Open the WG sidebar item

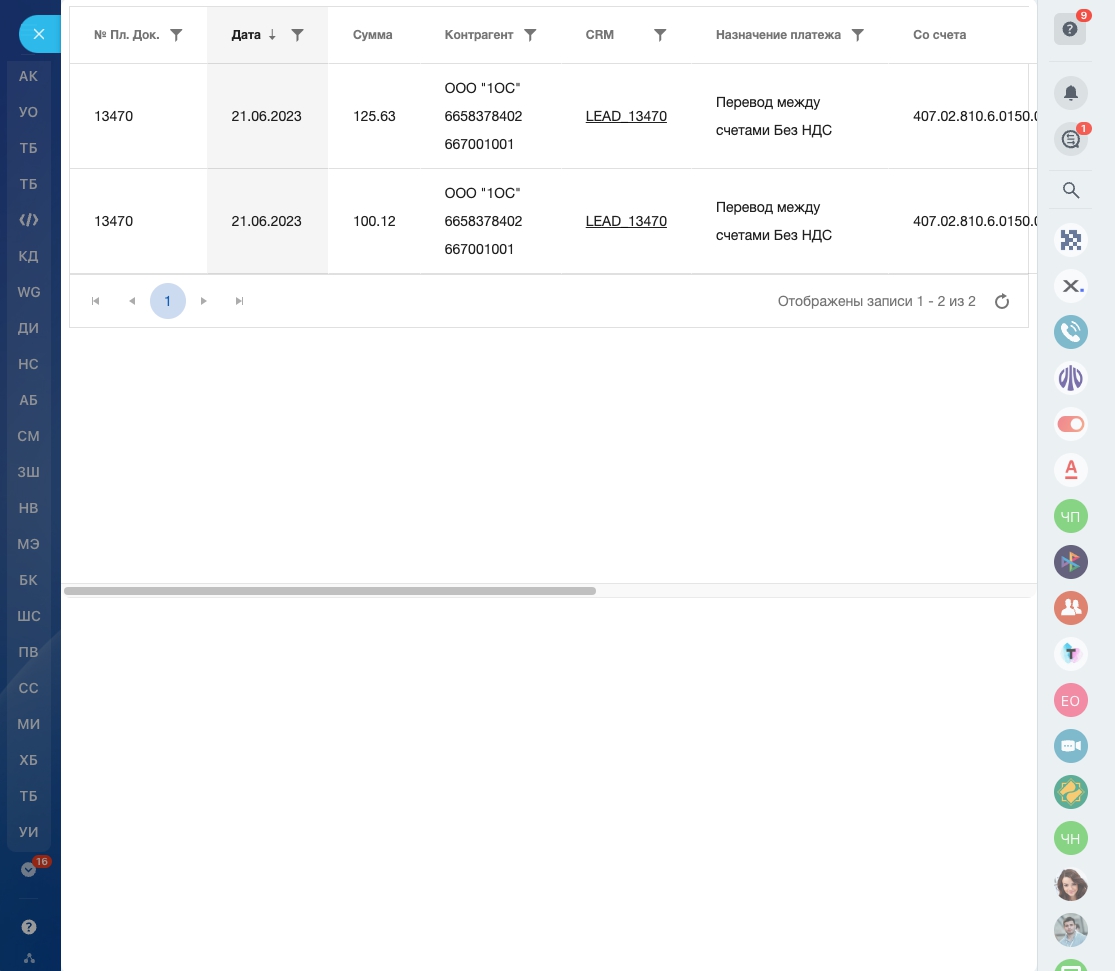28,292
